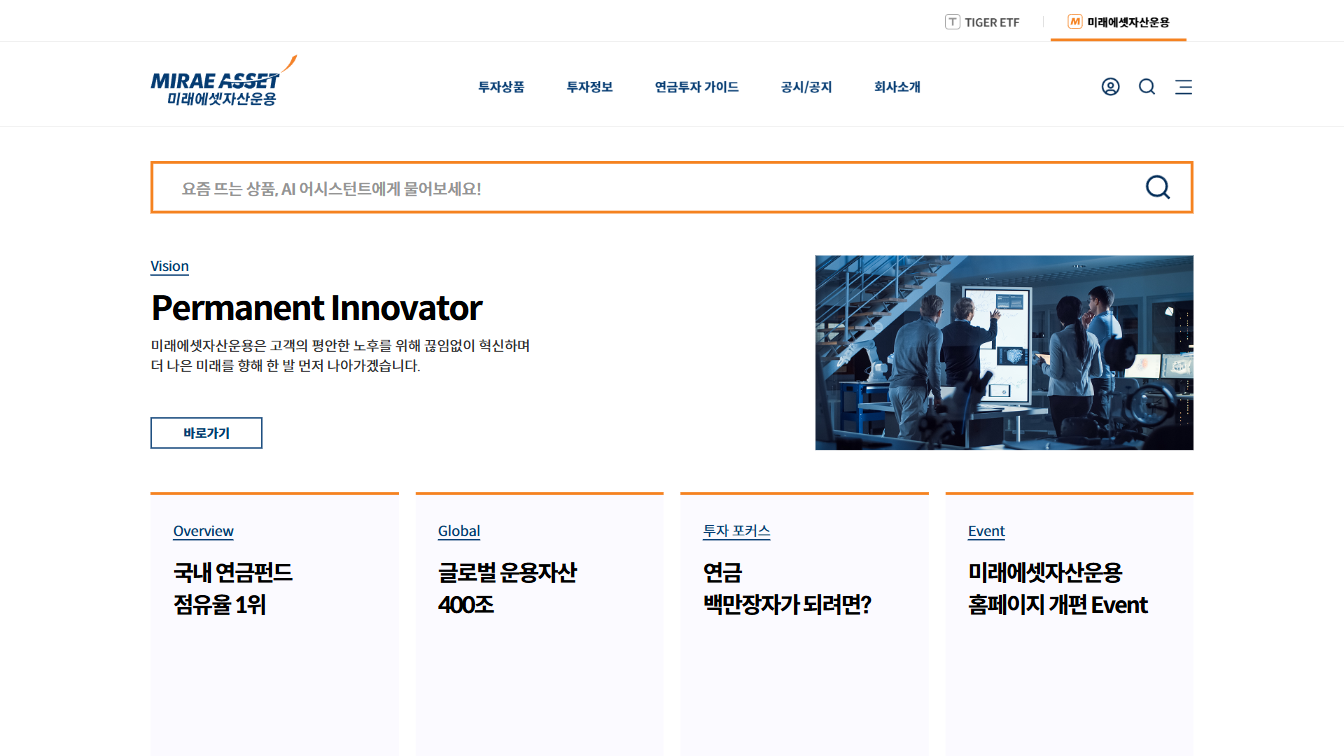Click the AI assistant search magnifier icon
This screenshot has width=1344, height=756.
click(1157, 187)
